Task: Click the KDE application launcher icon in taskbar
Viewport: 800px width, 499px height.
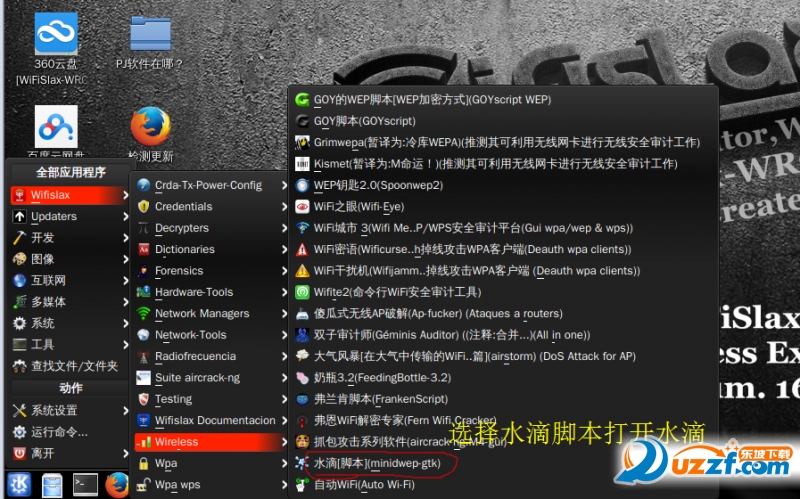Action: [19, 484]
